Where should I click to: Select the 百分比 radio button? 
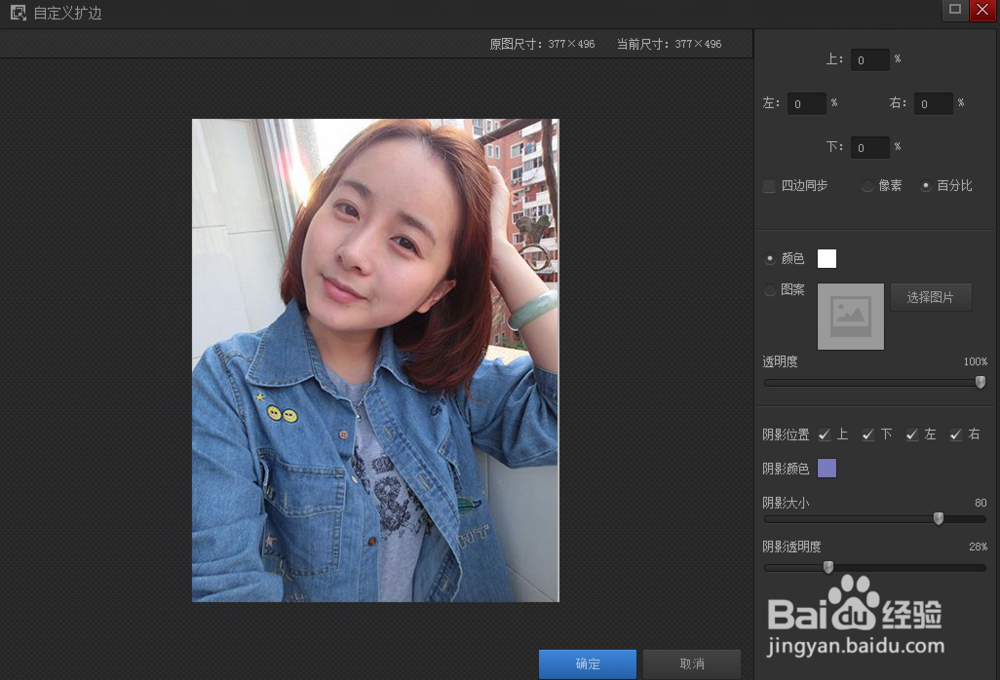pos(925,186)
